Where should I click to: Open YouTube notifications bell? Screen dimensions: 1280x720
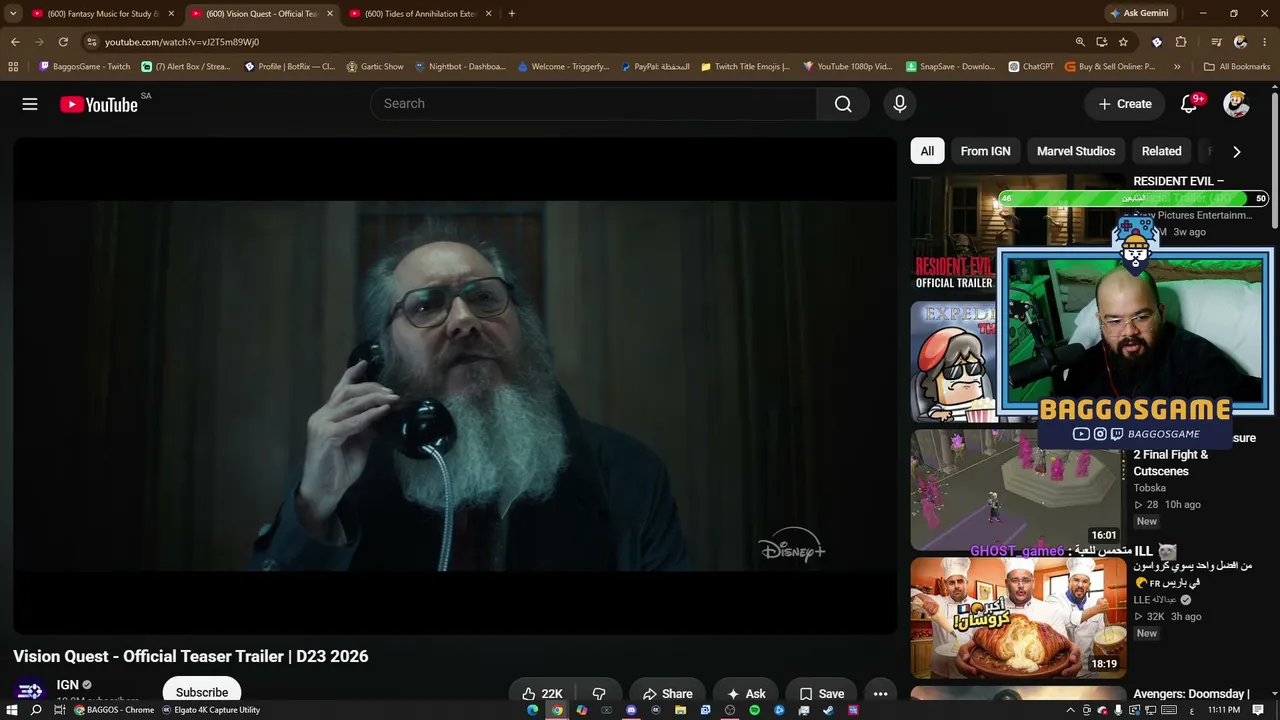coord(1189,104)
